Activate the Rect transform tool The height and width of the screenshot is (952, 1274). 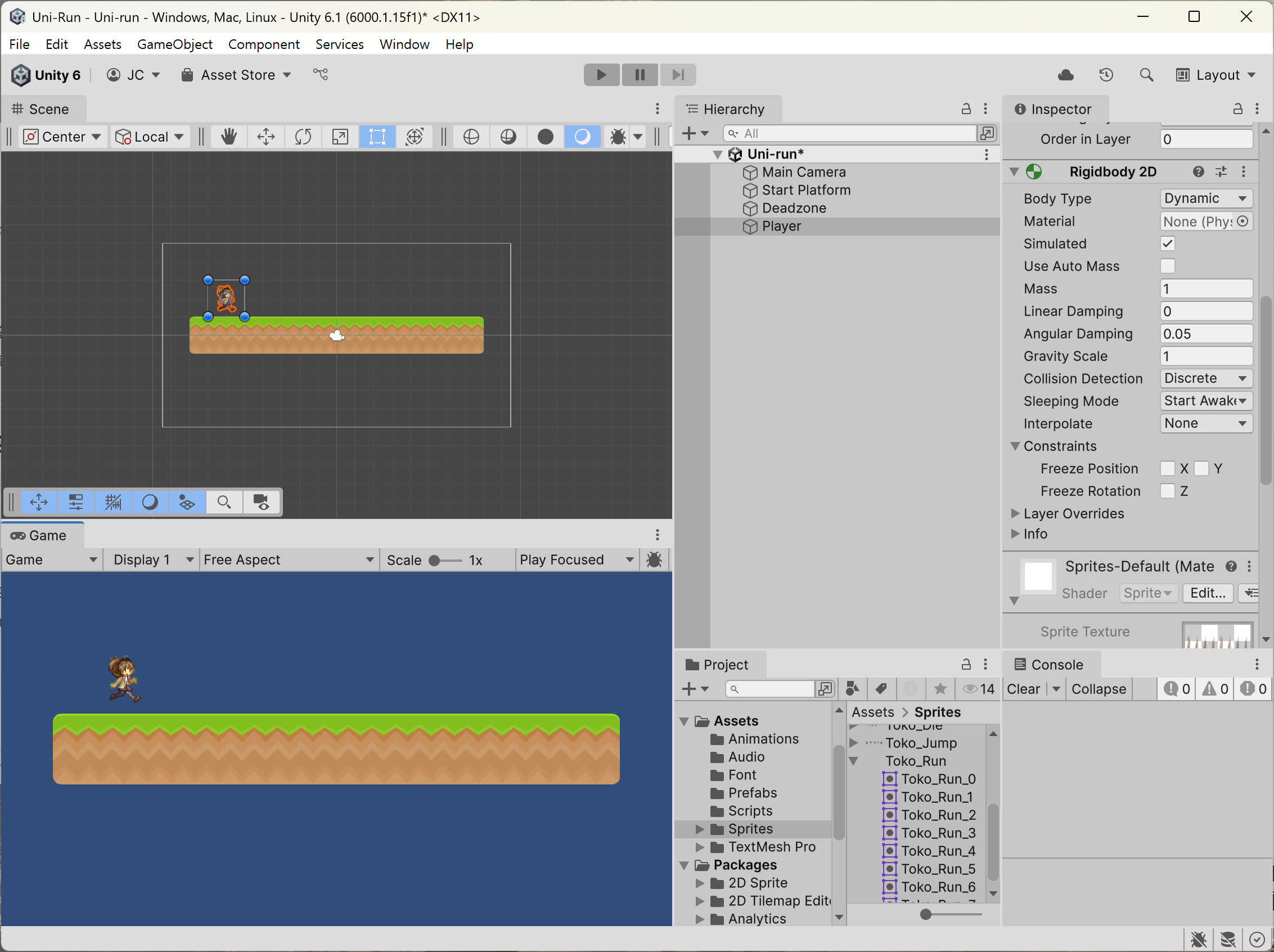(377, 137)
